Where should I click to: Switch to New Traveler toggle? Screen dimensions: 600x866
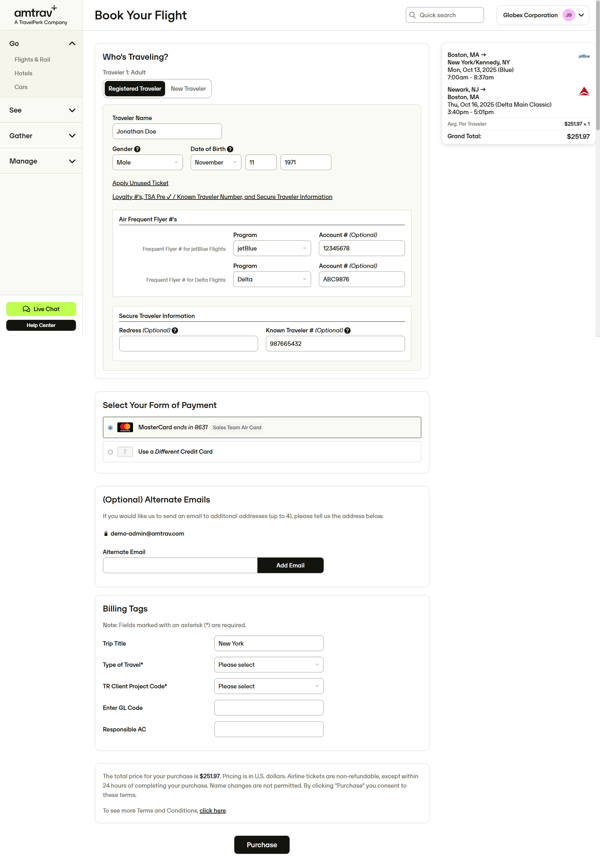(188, 88)
